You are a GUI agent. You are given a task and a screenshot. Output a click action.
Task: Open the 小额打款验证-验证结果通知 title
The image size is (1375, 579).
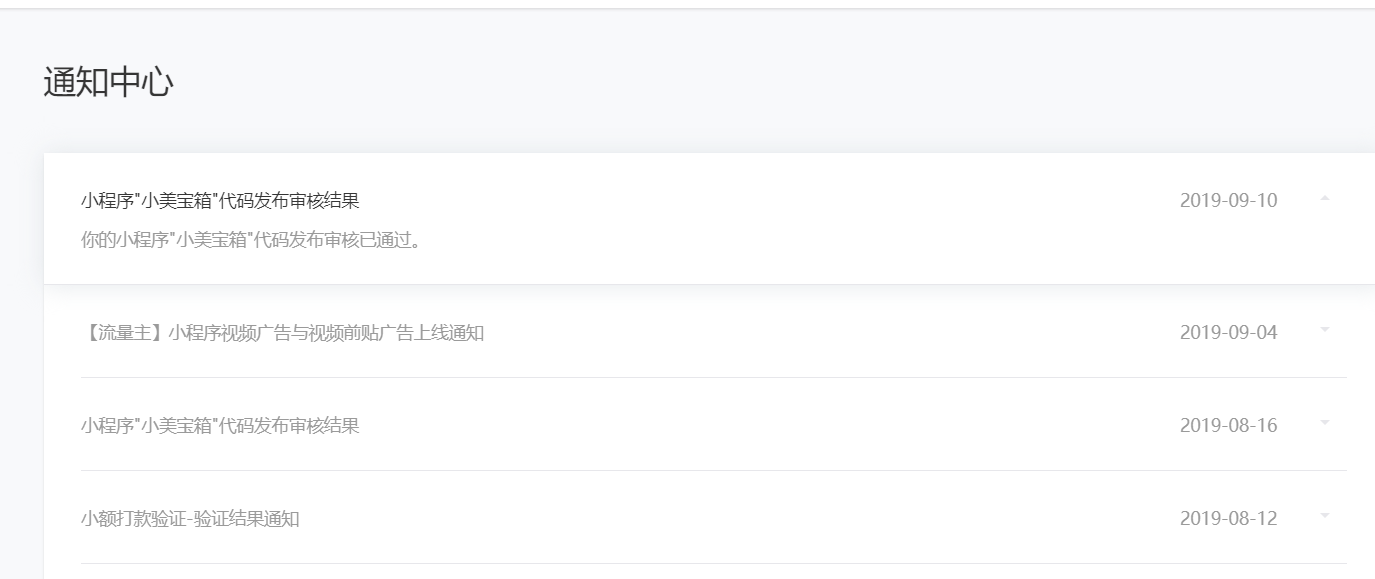point(190,519)
